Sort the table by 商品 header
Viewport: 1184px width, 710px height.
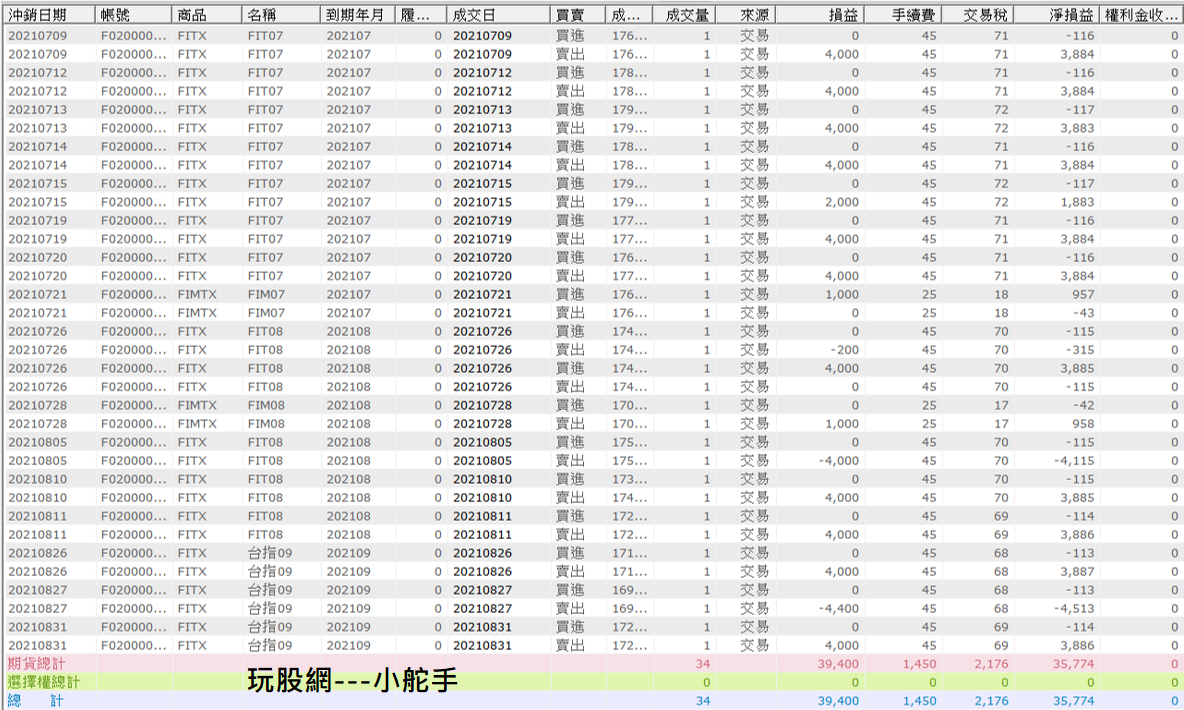coord(207,14)
